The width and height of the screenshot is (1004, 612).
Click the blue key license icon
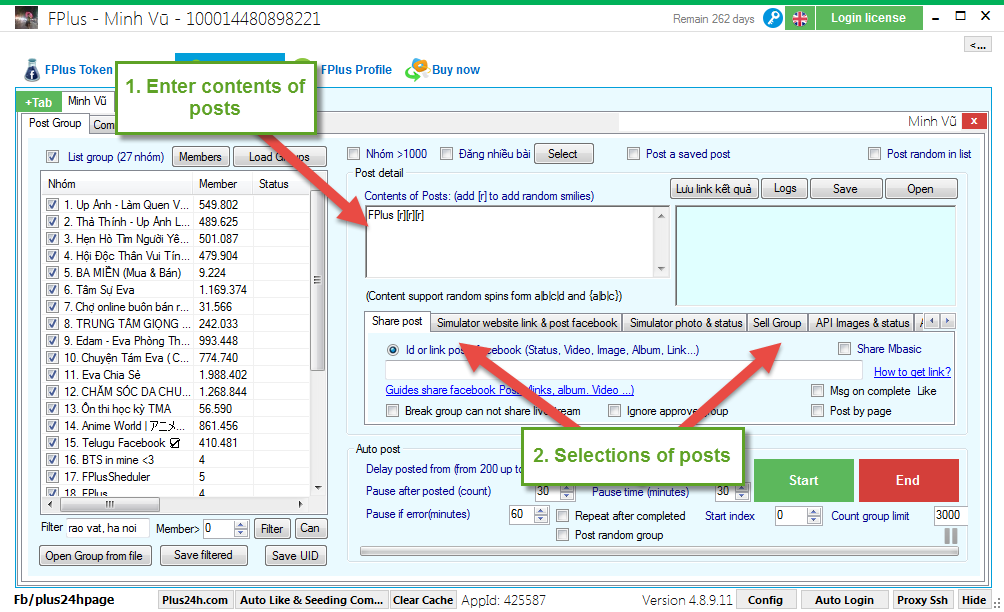tap(773, 19)
